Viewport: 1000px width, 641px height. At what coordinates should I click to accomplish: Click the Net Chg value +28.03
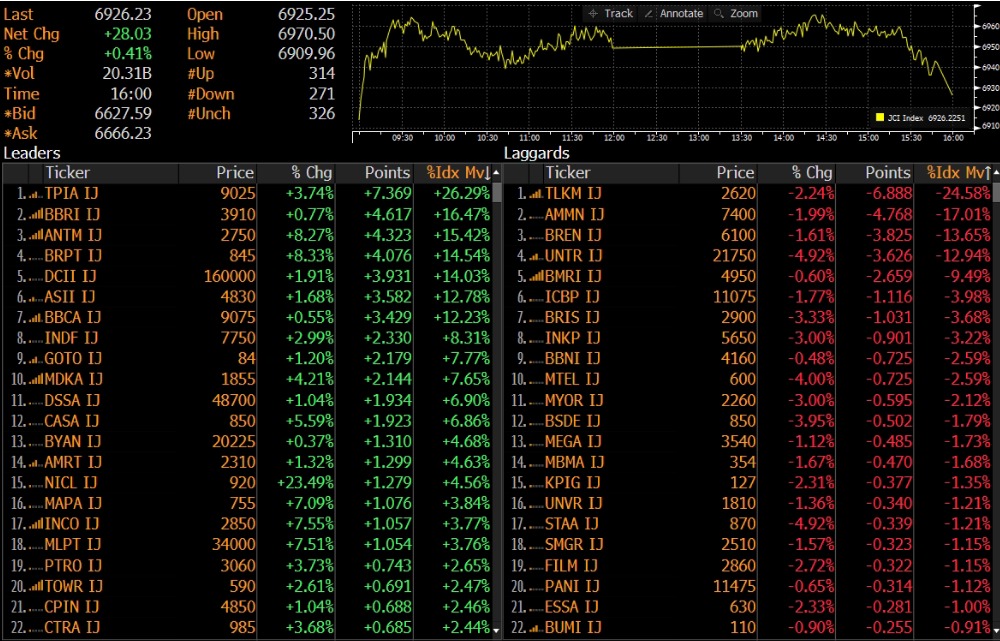point(128,34)
